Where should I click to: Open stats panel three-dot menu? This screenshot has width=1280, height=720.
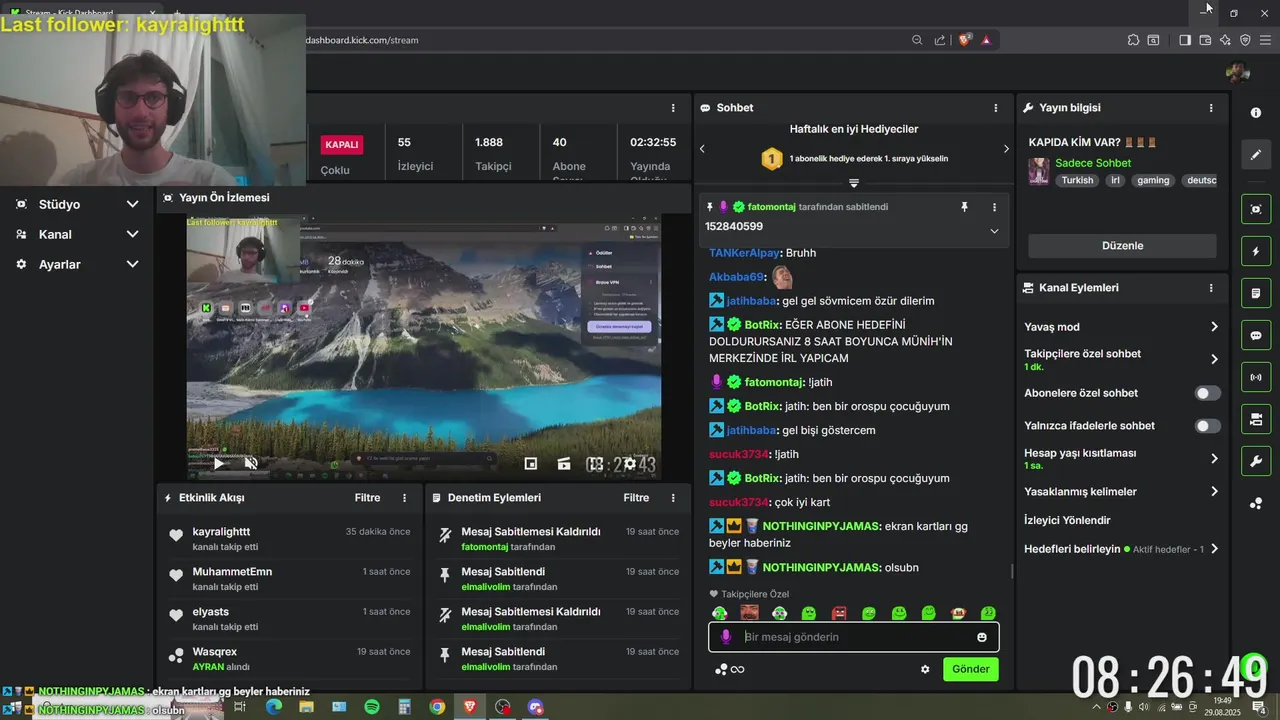673,108
